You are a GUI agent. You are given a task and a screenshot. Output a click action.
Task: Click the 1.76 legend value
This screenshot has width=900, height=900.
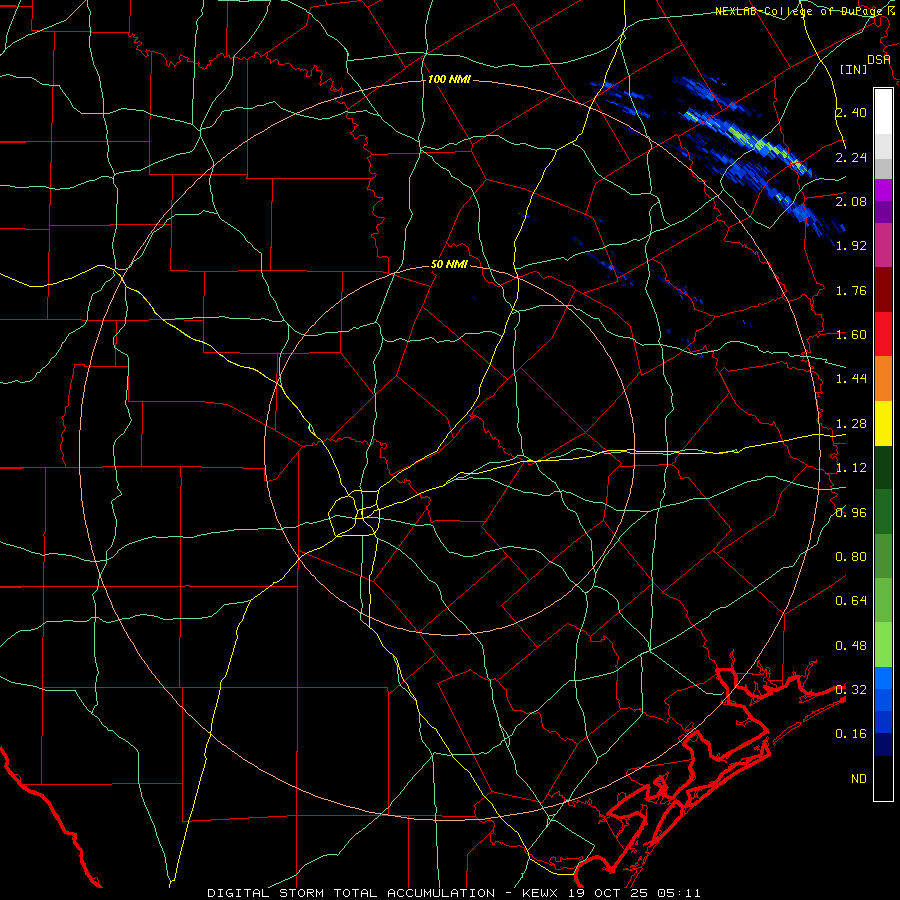tap(851, 290)
